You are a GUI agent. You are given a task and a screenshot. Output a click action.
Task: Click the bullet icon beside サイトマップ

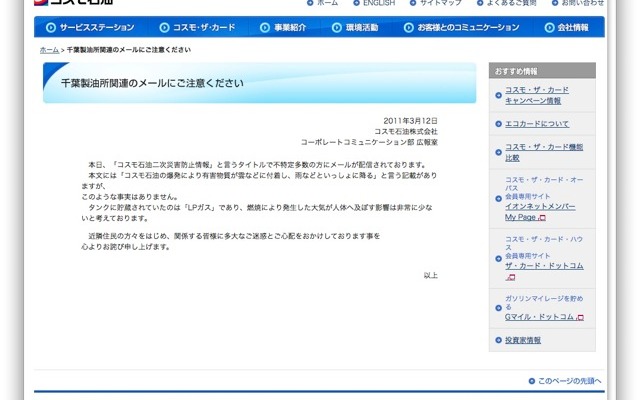[x=413, y=3]
